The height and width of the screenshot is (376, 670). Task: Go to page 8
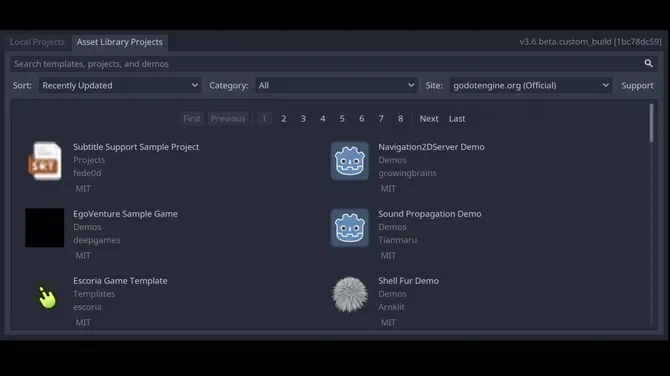coord(400,119)
